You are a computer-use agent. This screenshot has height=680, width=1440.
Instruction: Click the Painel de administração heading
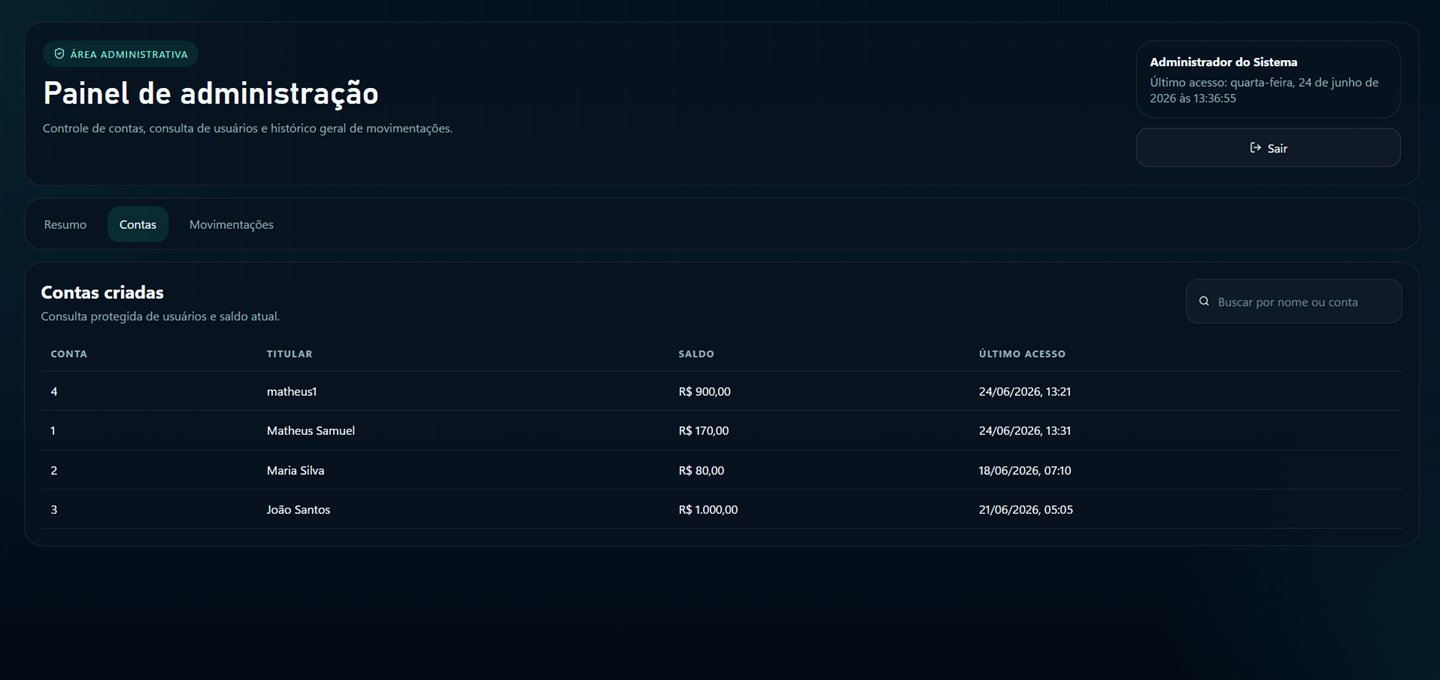click(x=211, y=93)
